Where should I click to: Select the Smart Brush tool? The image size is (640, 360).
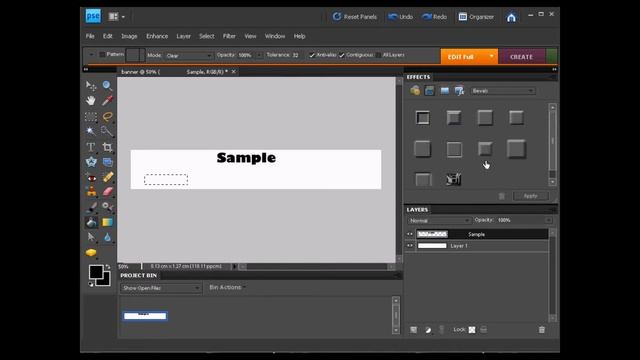pos(107,207)
